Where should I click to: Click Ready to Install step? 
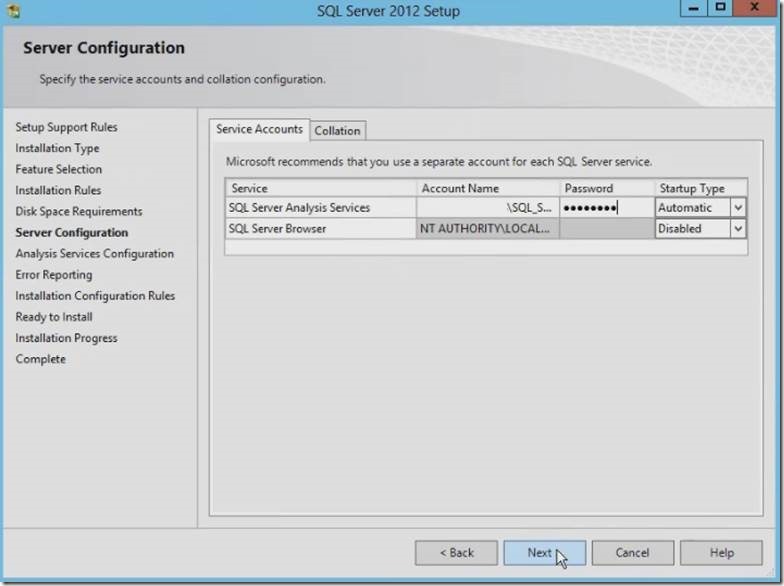(54, 316)
